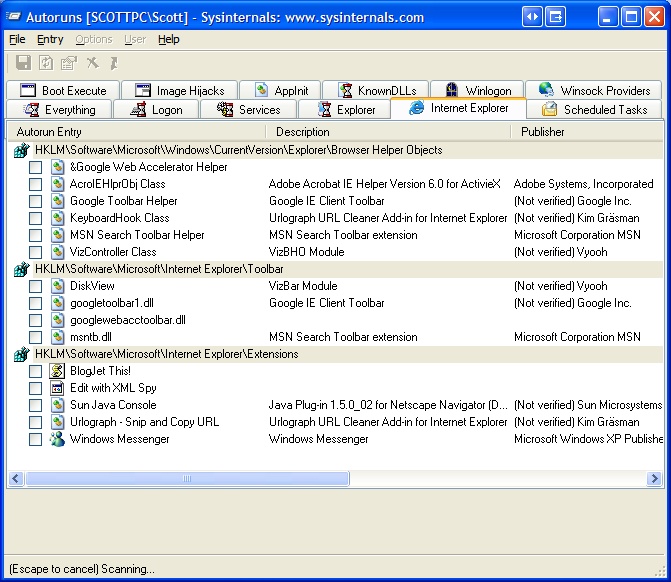The image size is (671, 582).
Task: Check the Sun Java Console checkbox
Action: tap(35, 405)
